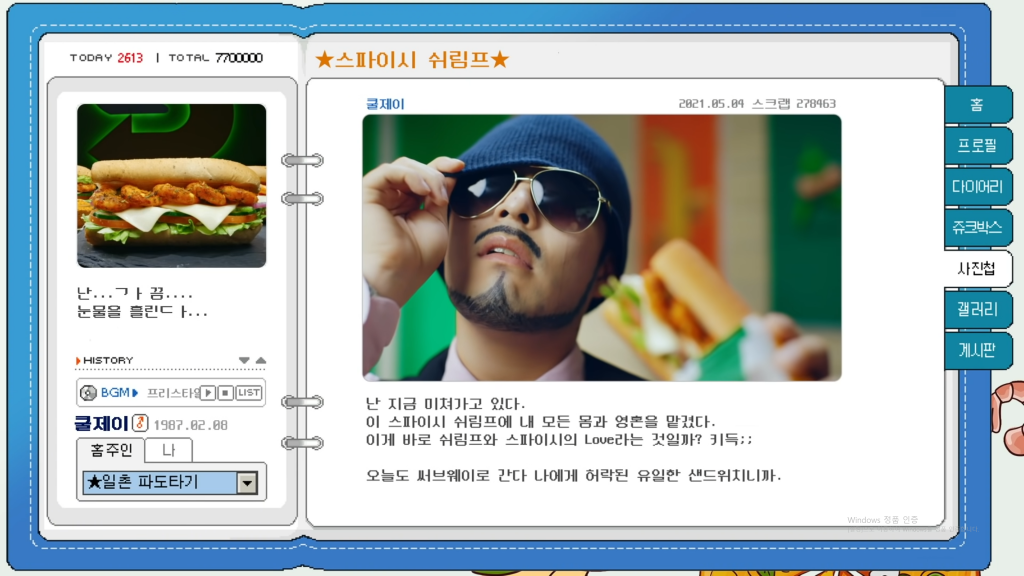Click the post date 2021.05.04
The width and height of the screenshot is (1024, 576).
click(711, 103)
